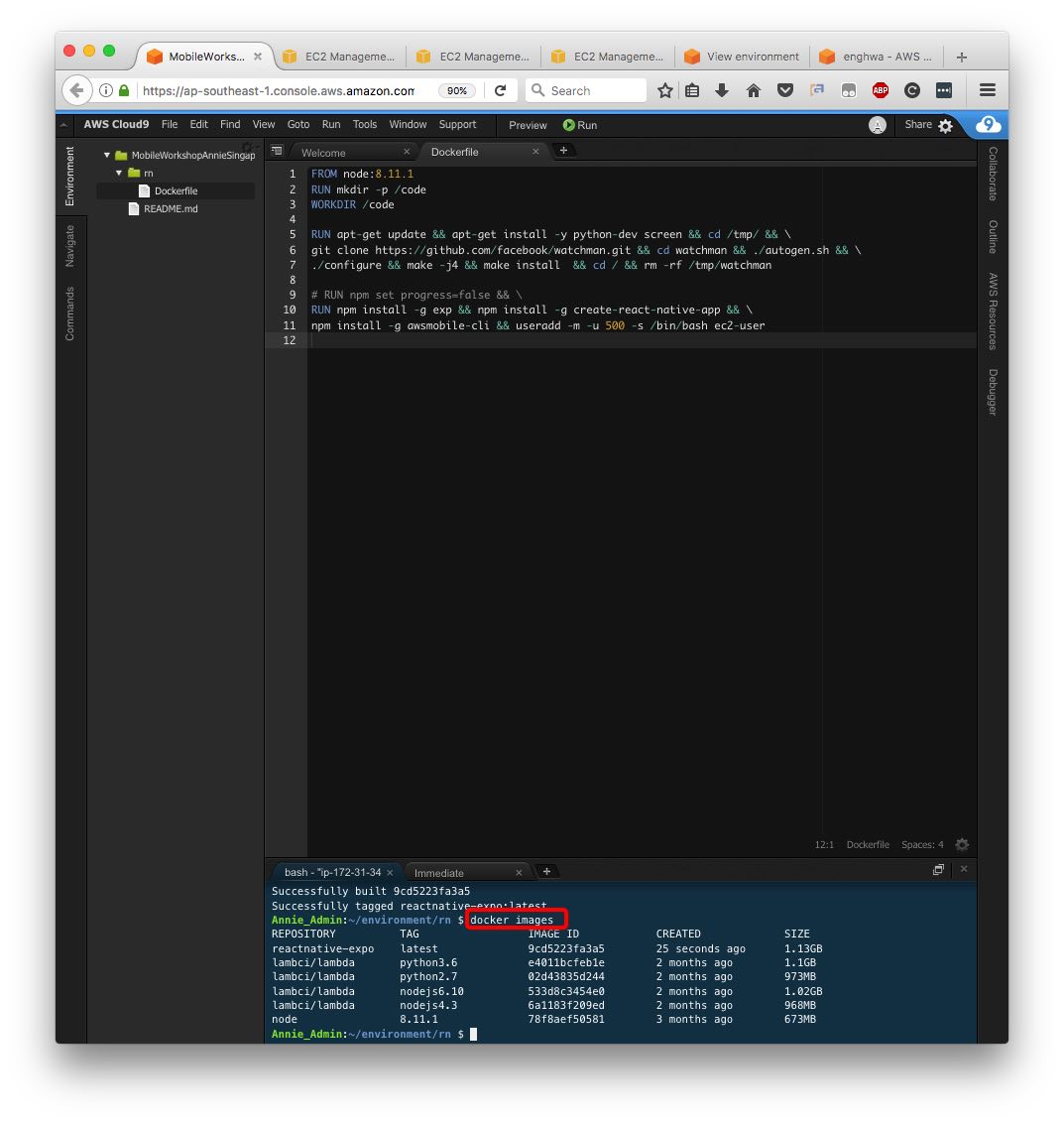Click the circular C extension icon
The width and height of the screenshot is (1064, 1123).
click(x=911, y=90)
